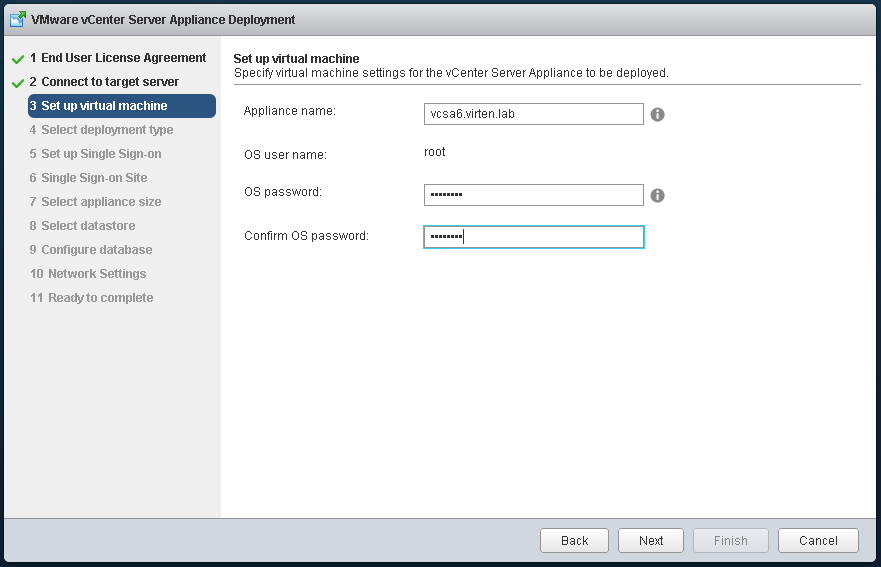Click the 'Confirm OS password:' label
The height and width of the screenshot is (567, 881).
click(x=306, y=236)
